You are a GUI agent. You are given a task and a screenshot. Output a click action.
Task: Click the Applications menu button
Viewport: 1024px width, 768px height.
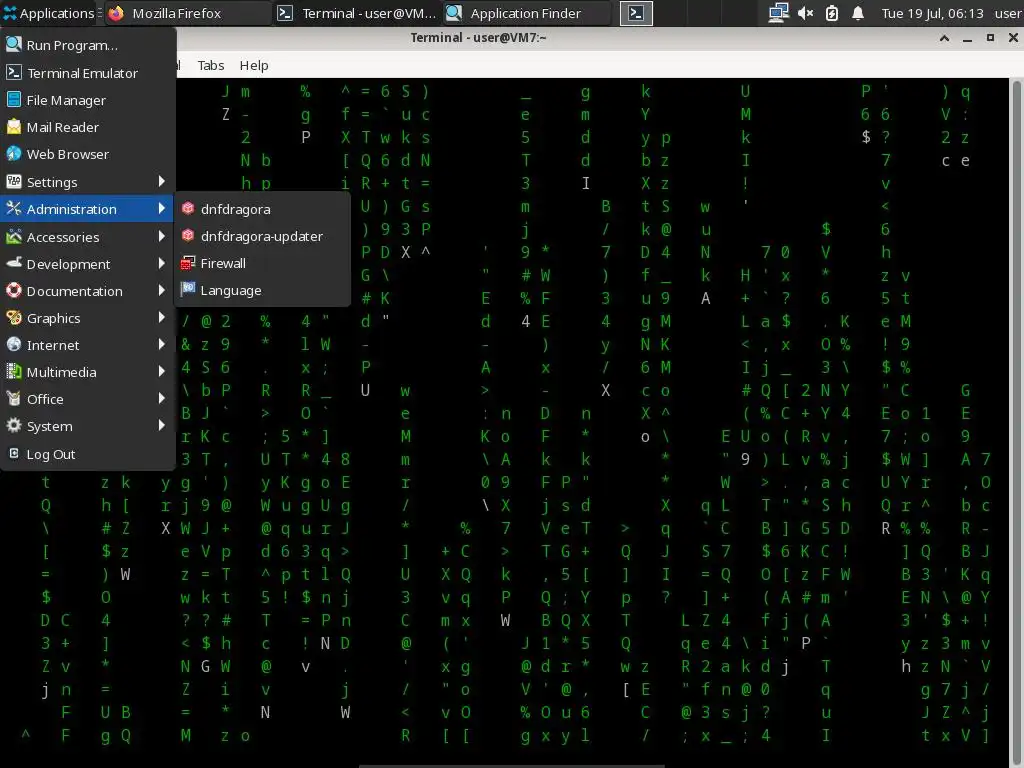pyautogui.click(x=49, y=13)
